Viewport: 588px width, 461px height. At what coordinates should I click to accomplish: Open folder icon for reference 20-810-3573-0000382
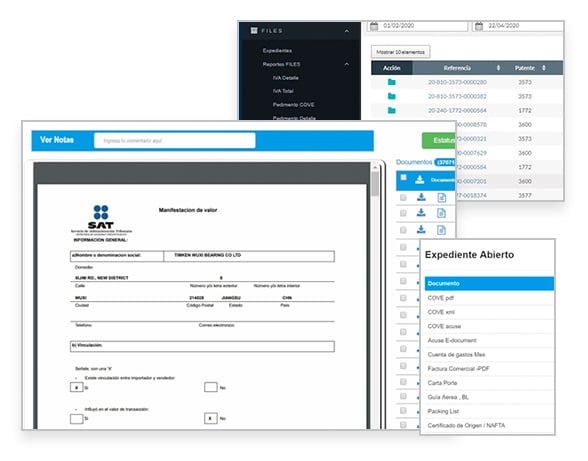coord(392,96)
